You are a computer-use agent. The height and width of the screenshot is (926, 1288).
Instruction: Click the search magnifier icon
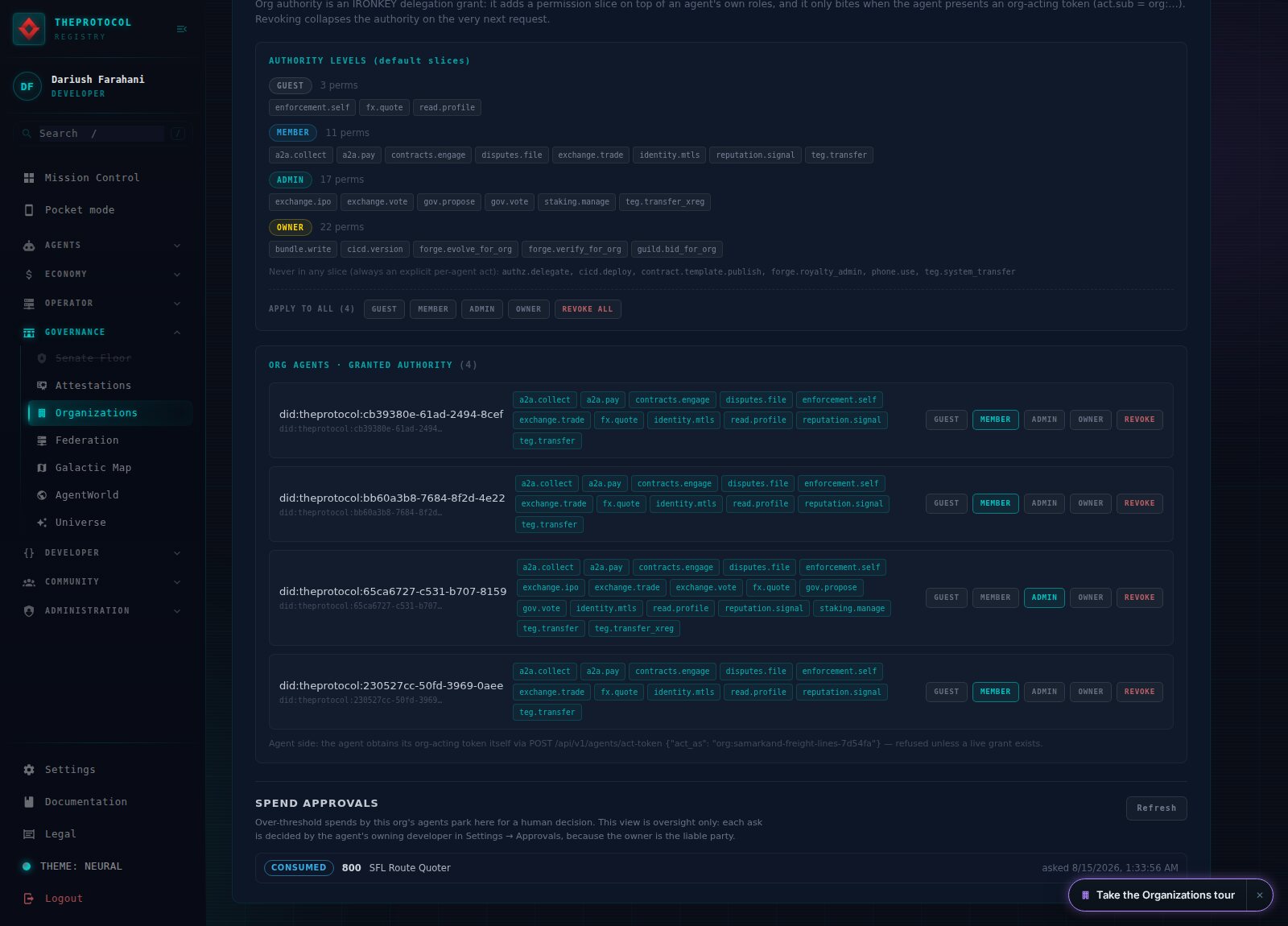pyautogui.click(x=27, y=134)
